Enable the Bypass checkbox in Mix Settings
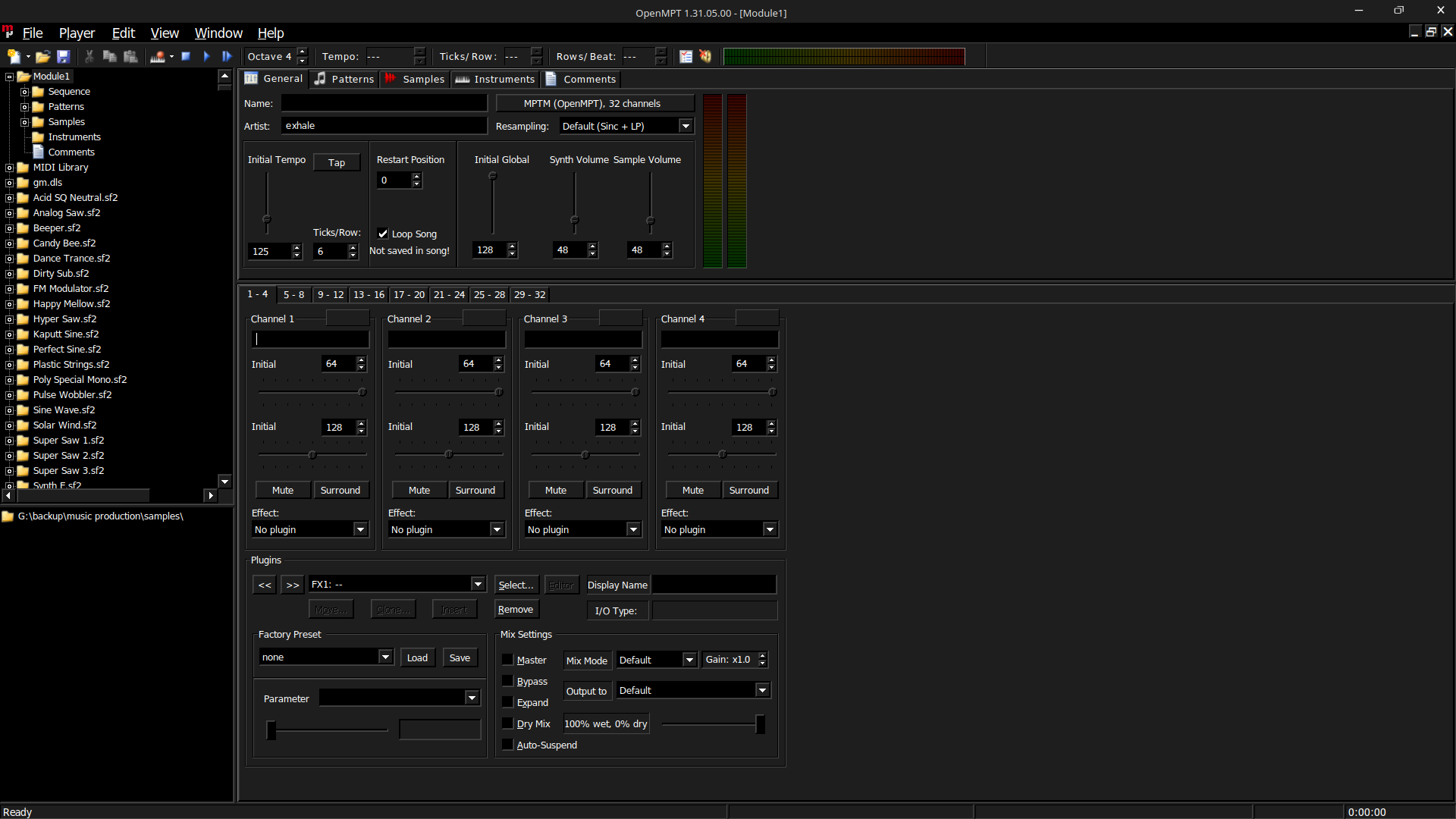This screenshot has height=819, width=1456. [508, 681]
